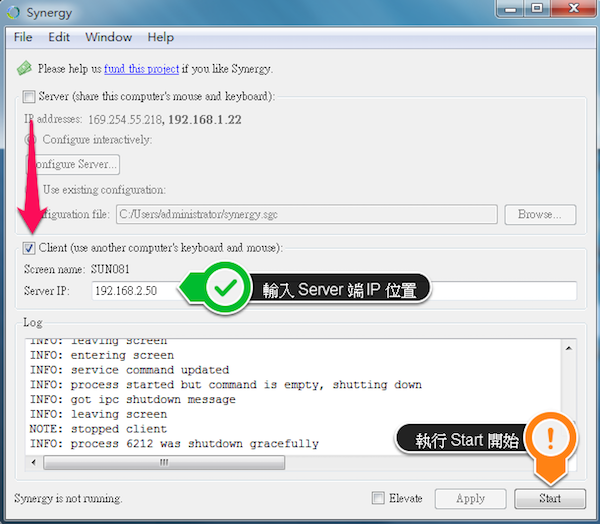Screen dimensions: 600x524
Task: Select Configure interactively radio button
Action: pyautogui.click(x=30, y=140)
